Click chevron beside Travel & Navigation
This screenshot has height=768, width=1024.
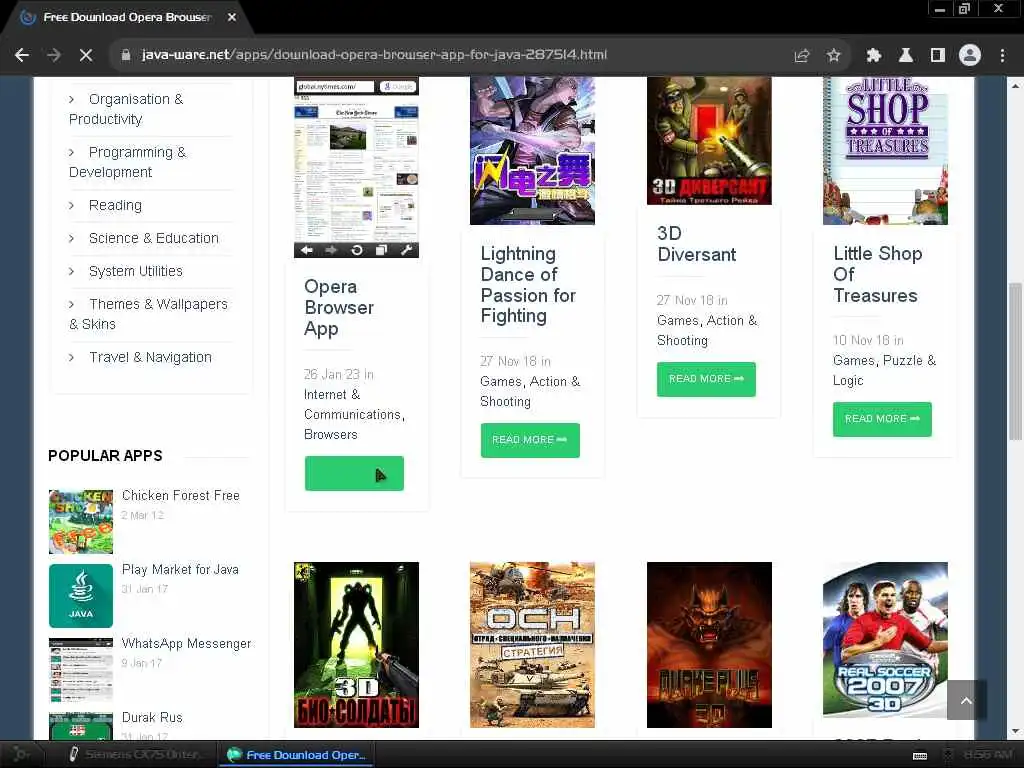72,358
